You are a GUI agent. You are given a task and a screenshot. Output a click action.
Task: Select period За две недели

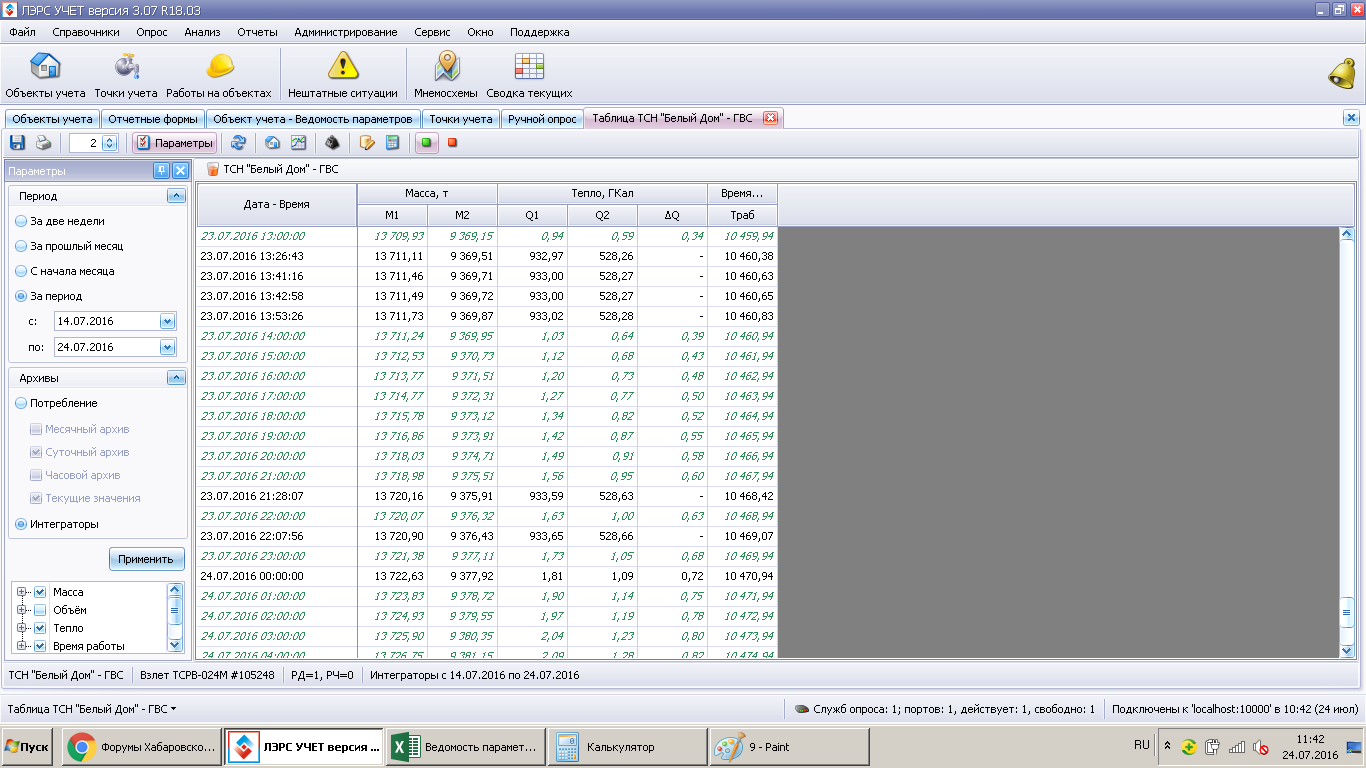pyautogui.click(x=59, y=221)
